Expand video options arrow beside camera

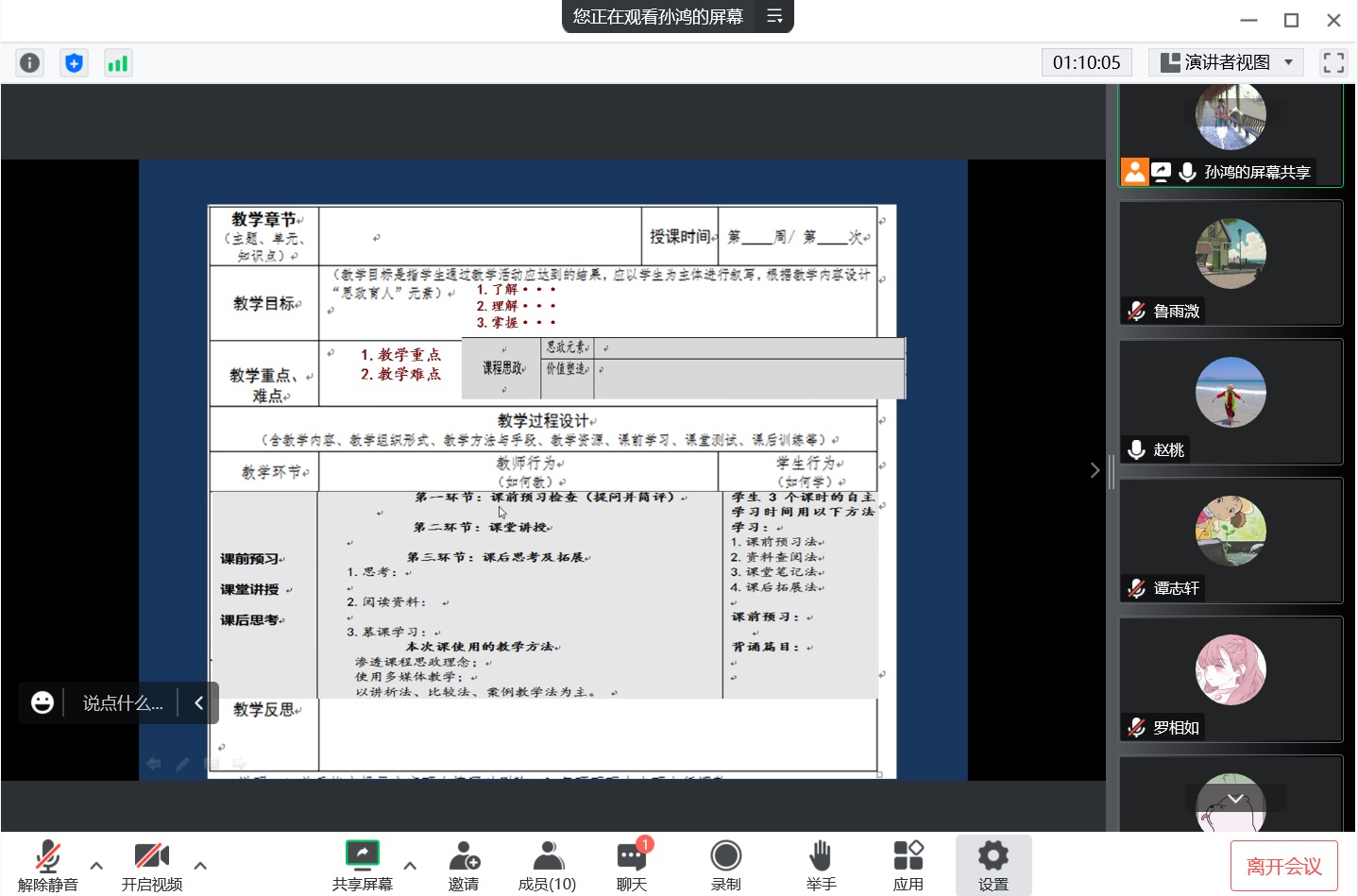pos(200,865)
